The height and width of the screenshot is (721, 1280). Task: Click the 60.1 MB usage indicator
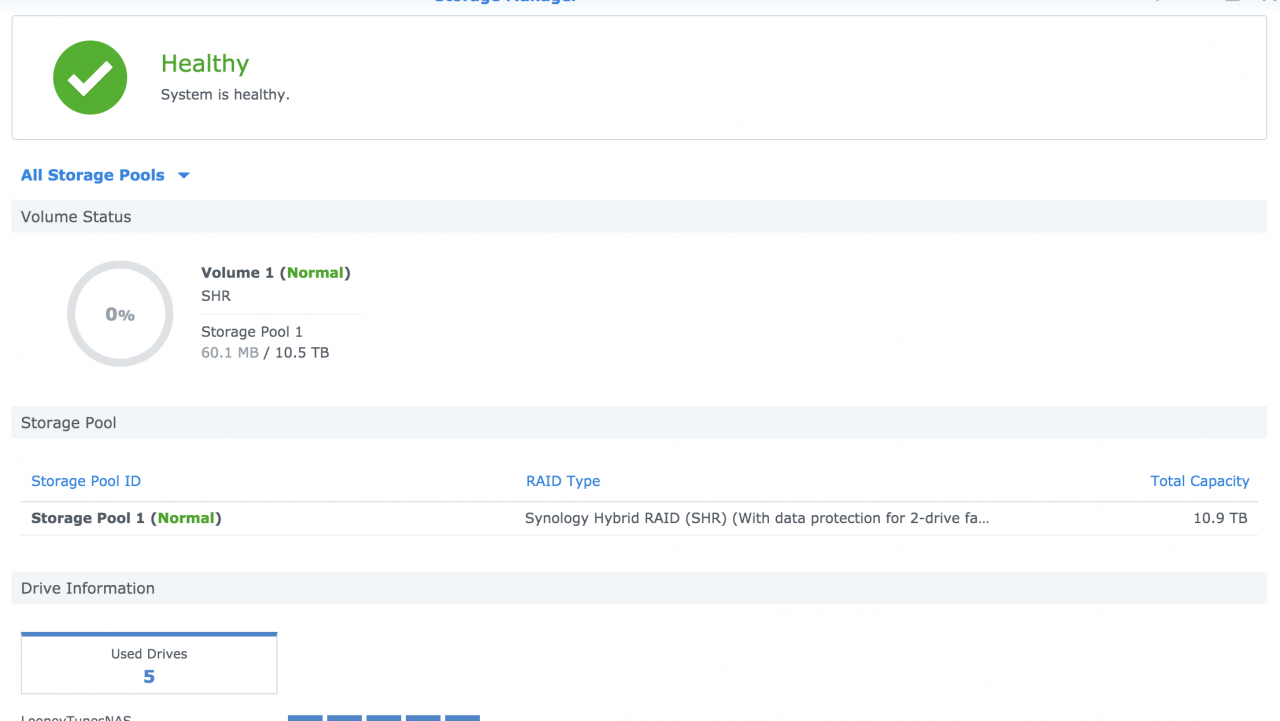tap(229, 352)
